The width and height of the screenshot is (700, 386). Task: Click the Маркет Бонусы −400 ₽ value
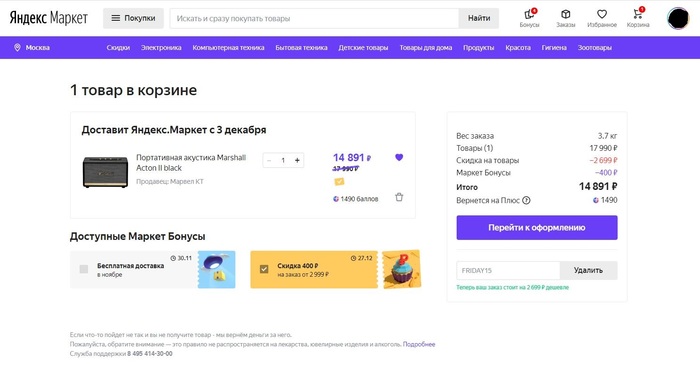[x=606, y=173]
